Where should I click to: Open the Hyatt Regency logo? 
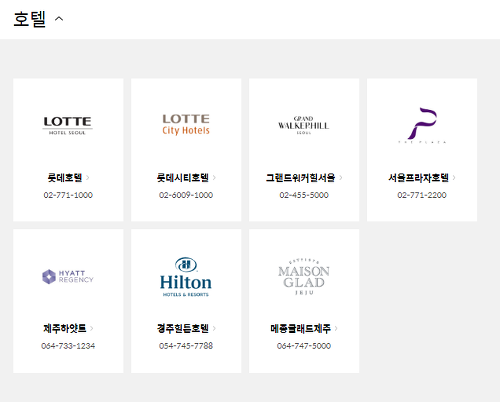coord(68,277)
